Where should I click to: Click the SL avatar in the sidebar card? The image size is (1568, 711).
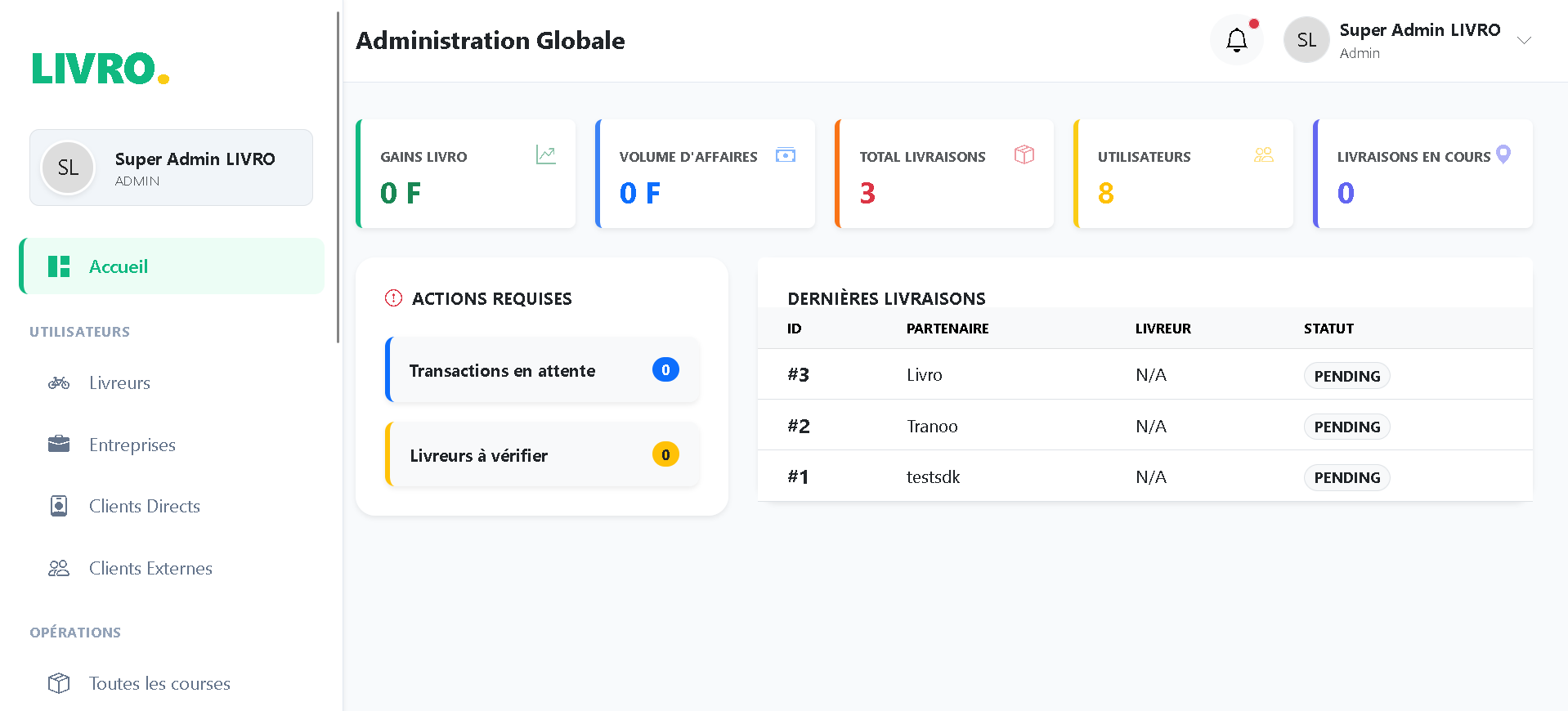[x=68, y=168]
